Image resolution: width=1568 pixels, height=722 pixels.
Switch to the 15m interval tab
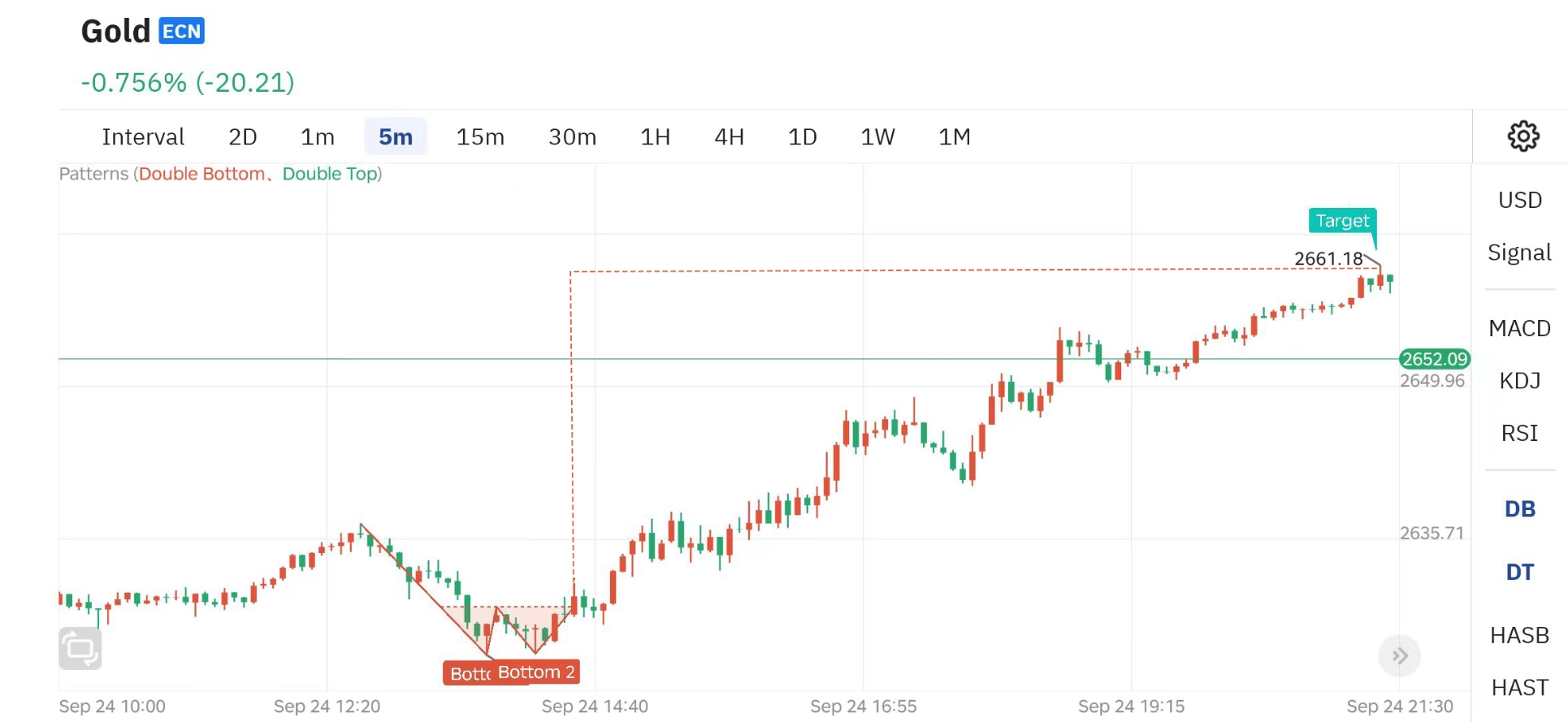click(x=480, y=136)
